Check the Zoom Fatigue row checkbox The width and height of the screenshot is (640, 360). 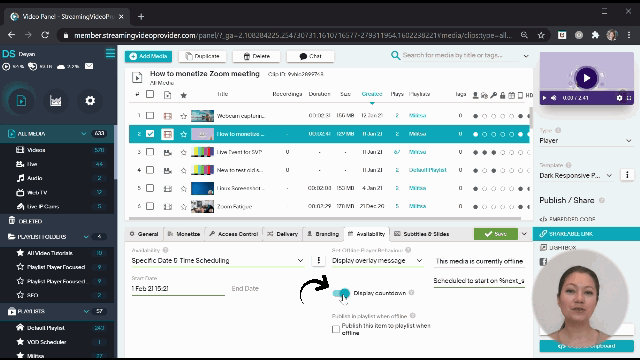click(150, 206)
